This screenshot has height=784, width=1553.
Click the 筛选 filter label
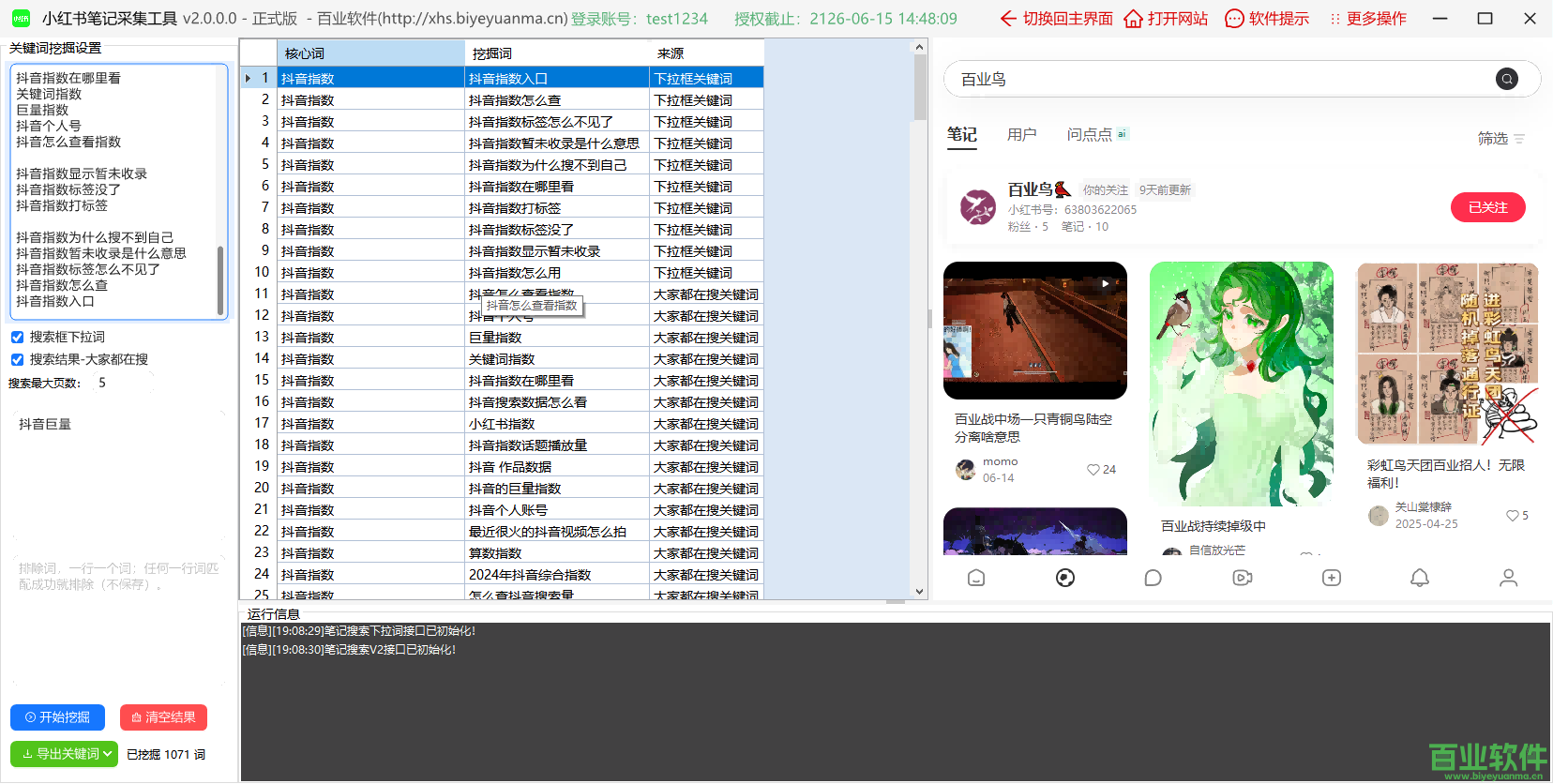coord(1493,139)
